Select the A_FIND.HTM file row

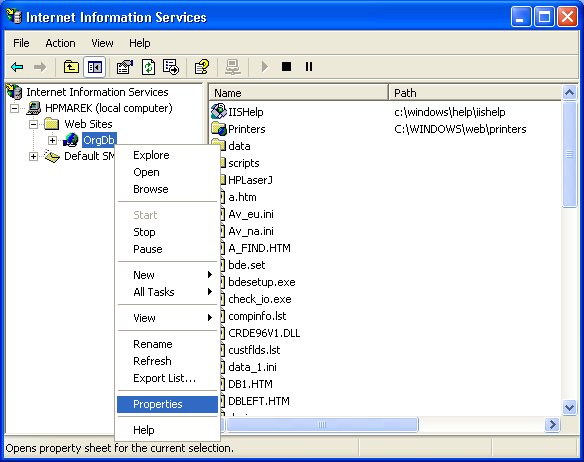[x=259, y=248]
